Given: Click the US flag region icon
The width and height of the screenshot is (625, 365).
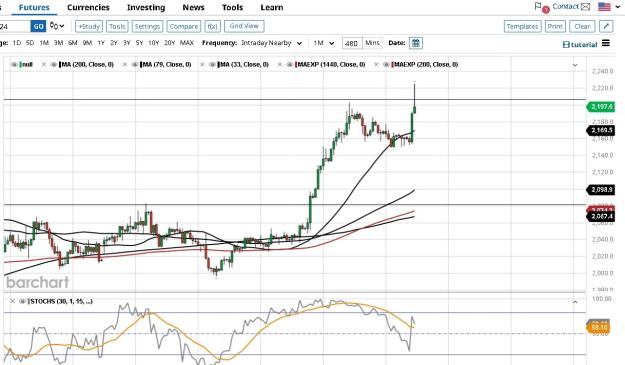Looking at the screenshot, I should coord(604,7).
